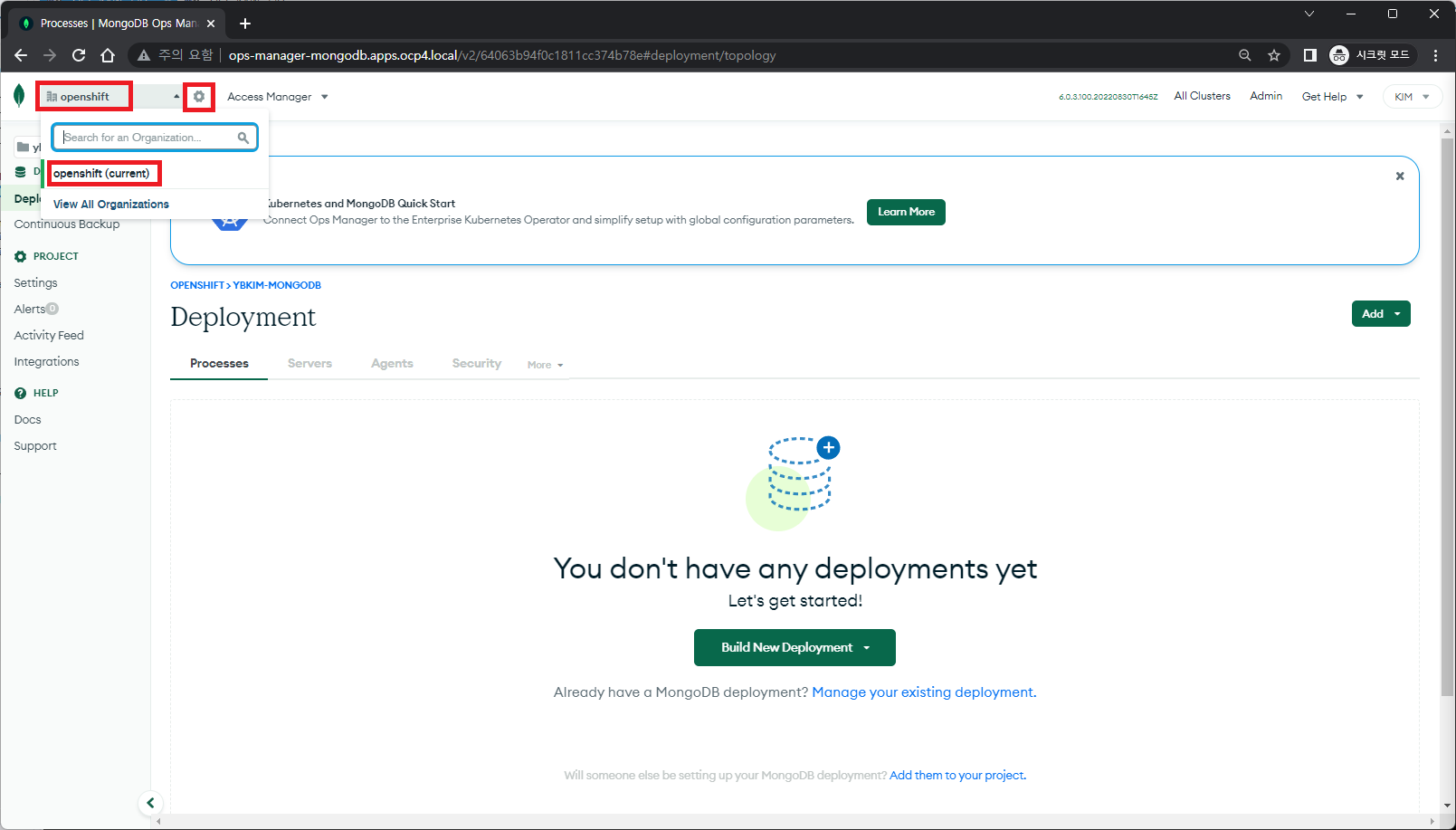
Task: Close the Kubernetes Quick Start banner
Action: [1400, 176]
